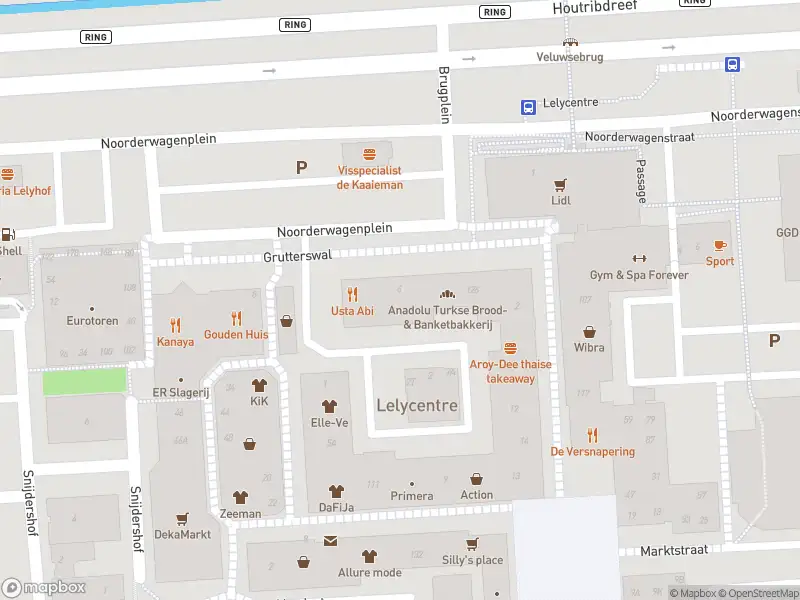800x600 pixels.
Task: Select the Aroy-Dee thaise takeaway icon
Action: pos(510,348)
